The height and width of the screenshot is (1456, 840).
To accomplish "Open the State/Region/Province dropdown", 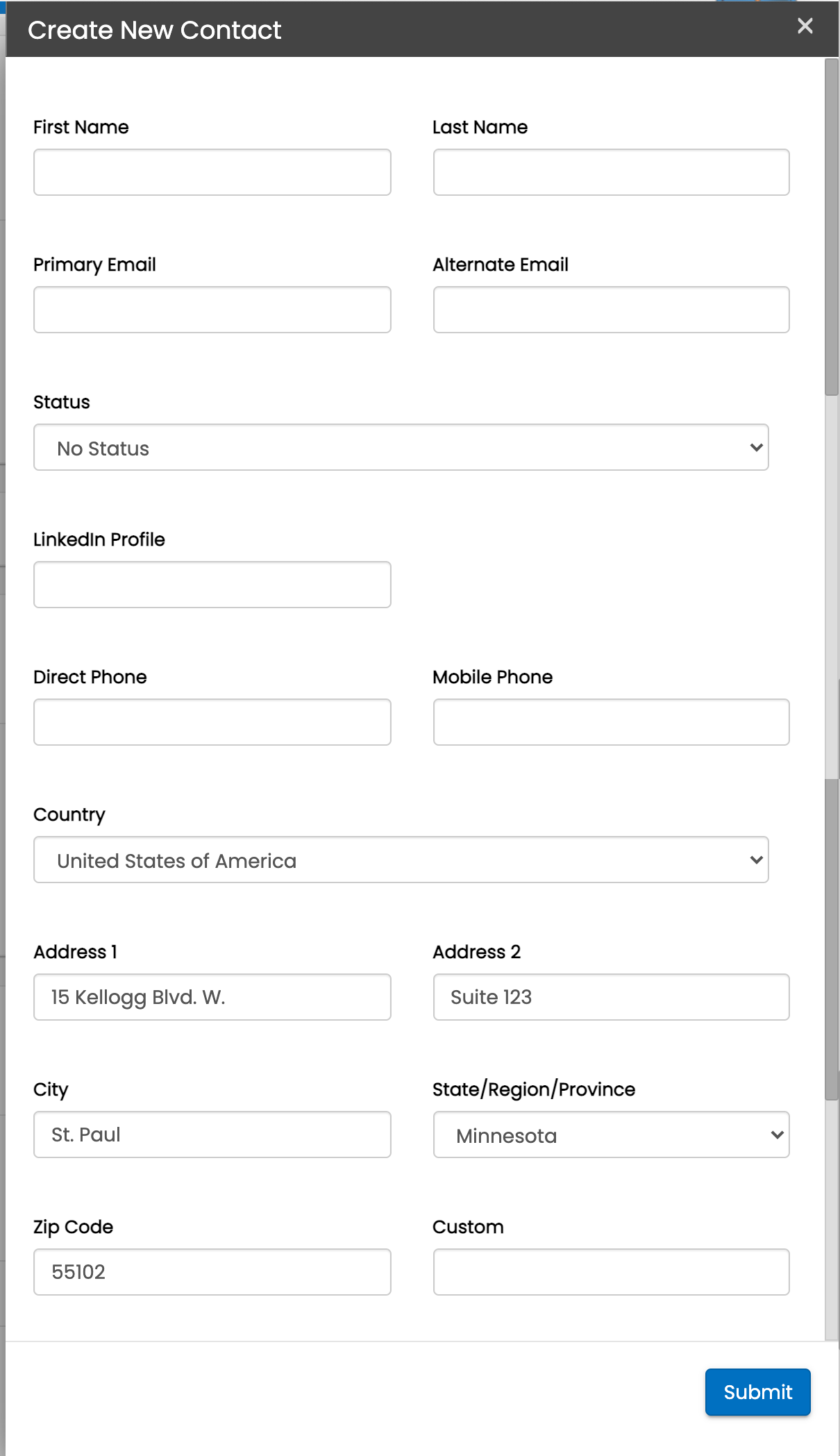I will [612, 1135].
